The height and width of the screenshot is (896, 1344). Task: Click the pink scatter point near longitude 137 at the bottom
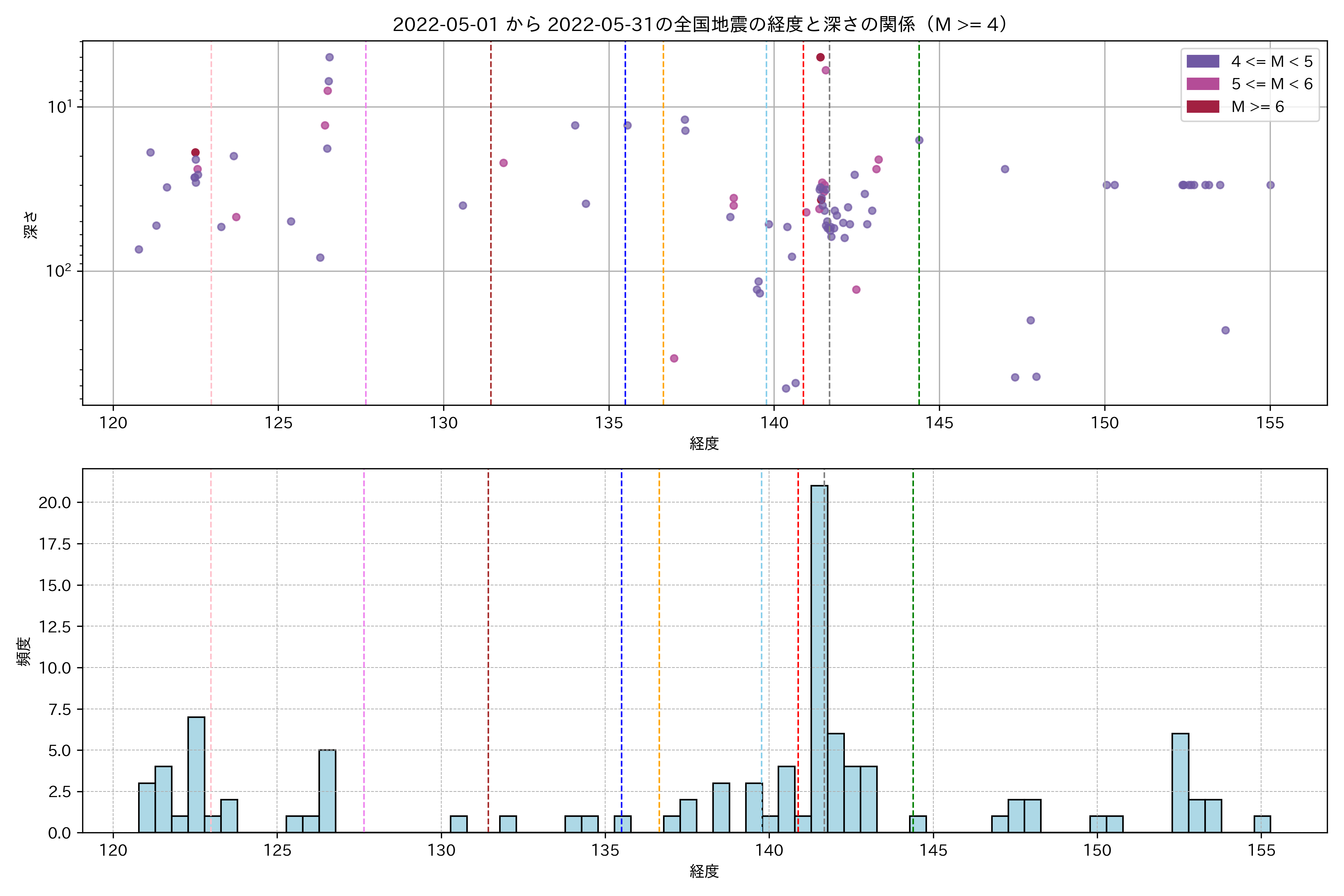click(x=674, y=358)
